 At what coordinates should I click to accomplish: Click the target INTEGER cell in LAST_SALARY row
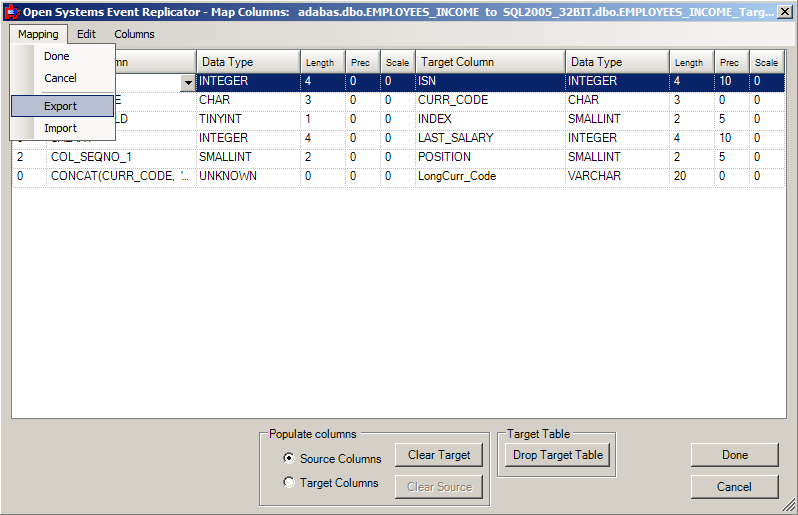tap(617, 138)
